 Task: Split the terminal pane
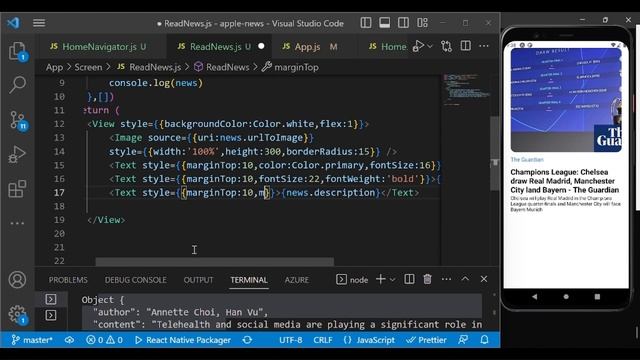point(409,279)
